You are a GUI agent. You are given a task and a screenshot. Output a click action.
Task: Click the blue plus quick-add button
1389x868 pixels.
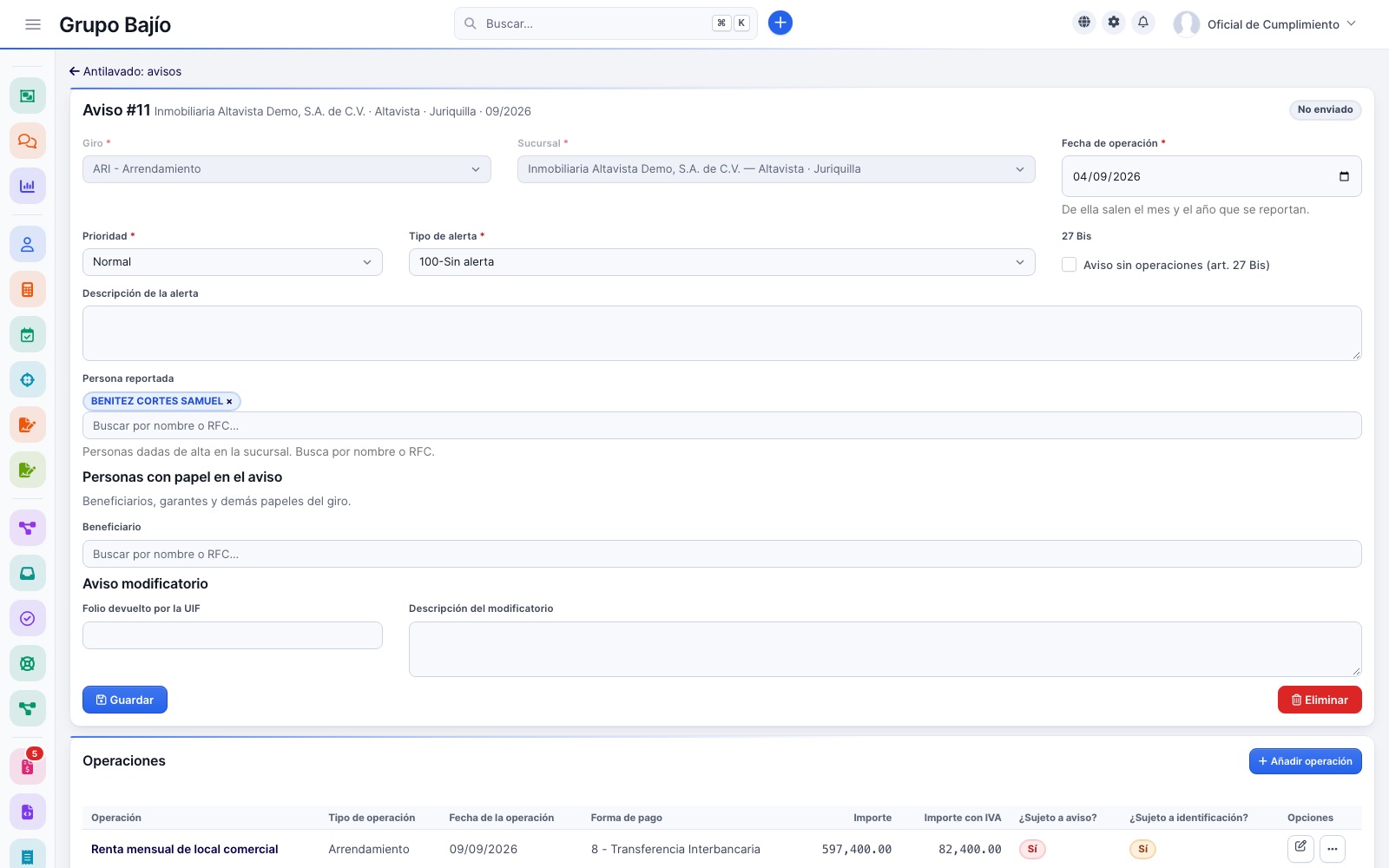coord(780,23)
